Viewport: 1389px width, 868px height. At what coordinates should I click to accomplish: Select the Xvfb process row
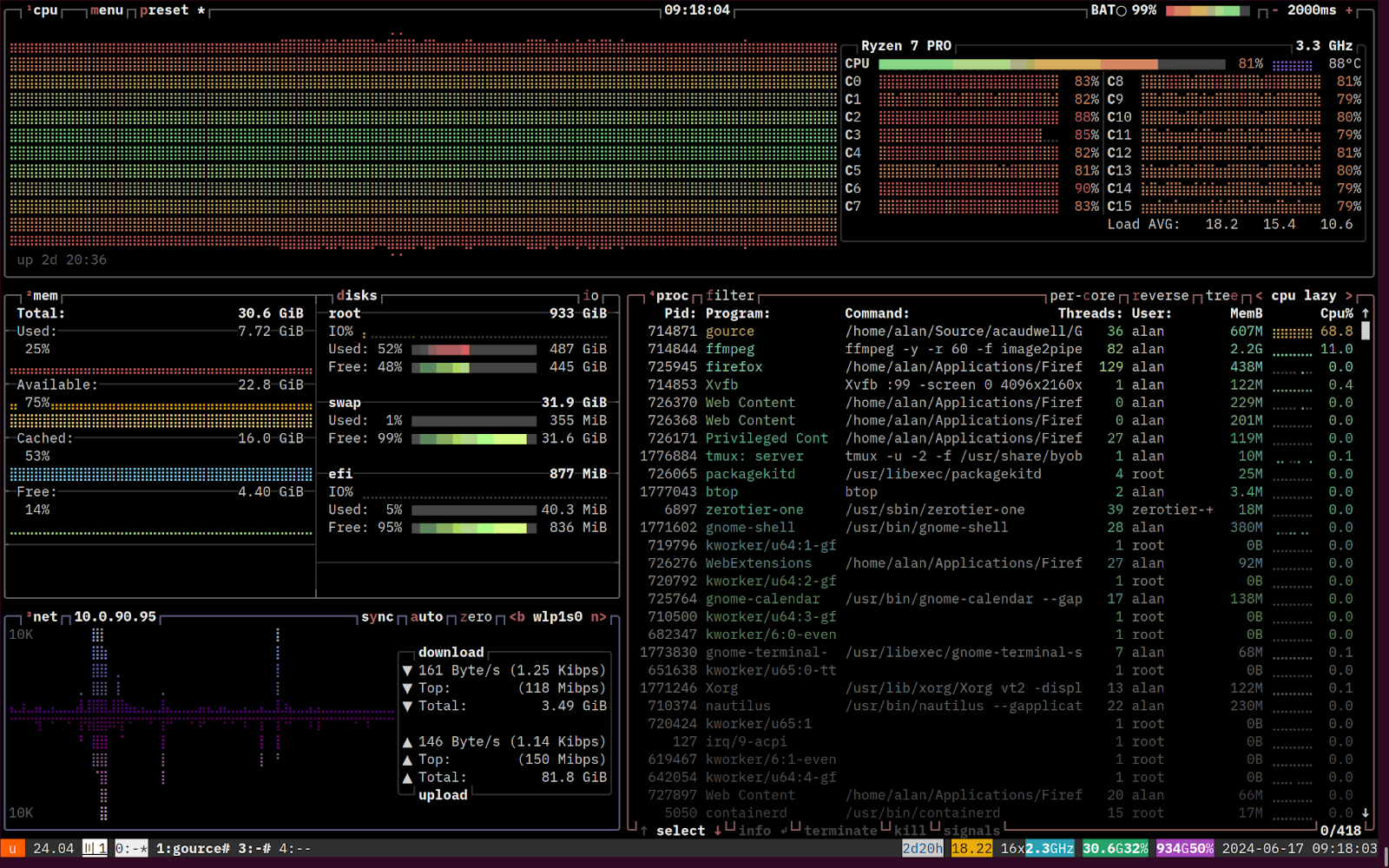(998, 385)
